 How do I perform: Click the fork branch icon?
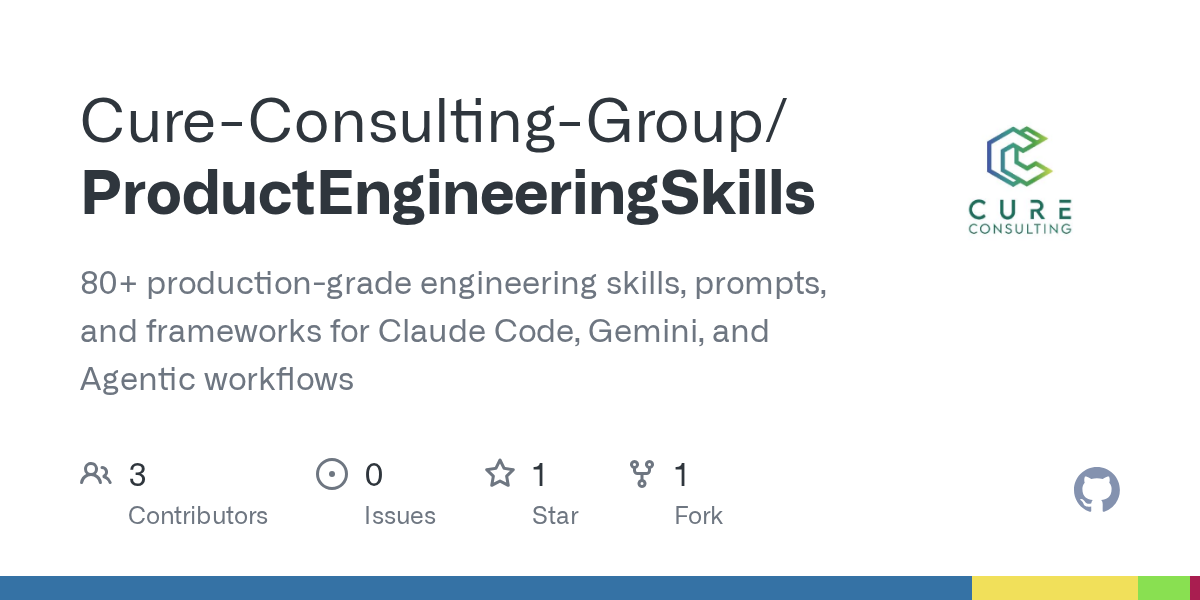click(642, 474)
